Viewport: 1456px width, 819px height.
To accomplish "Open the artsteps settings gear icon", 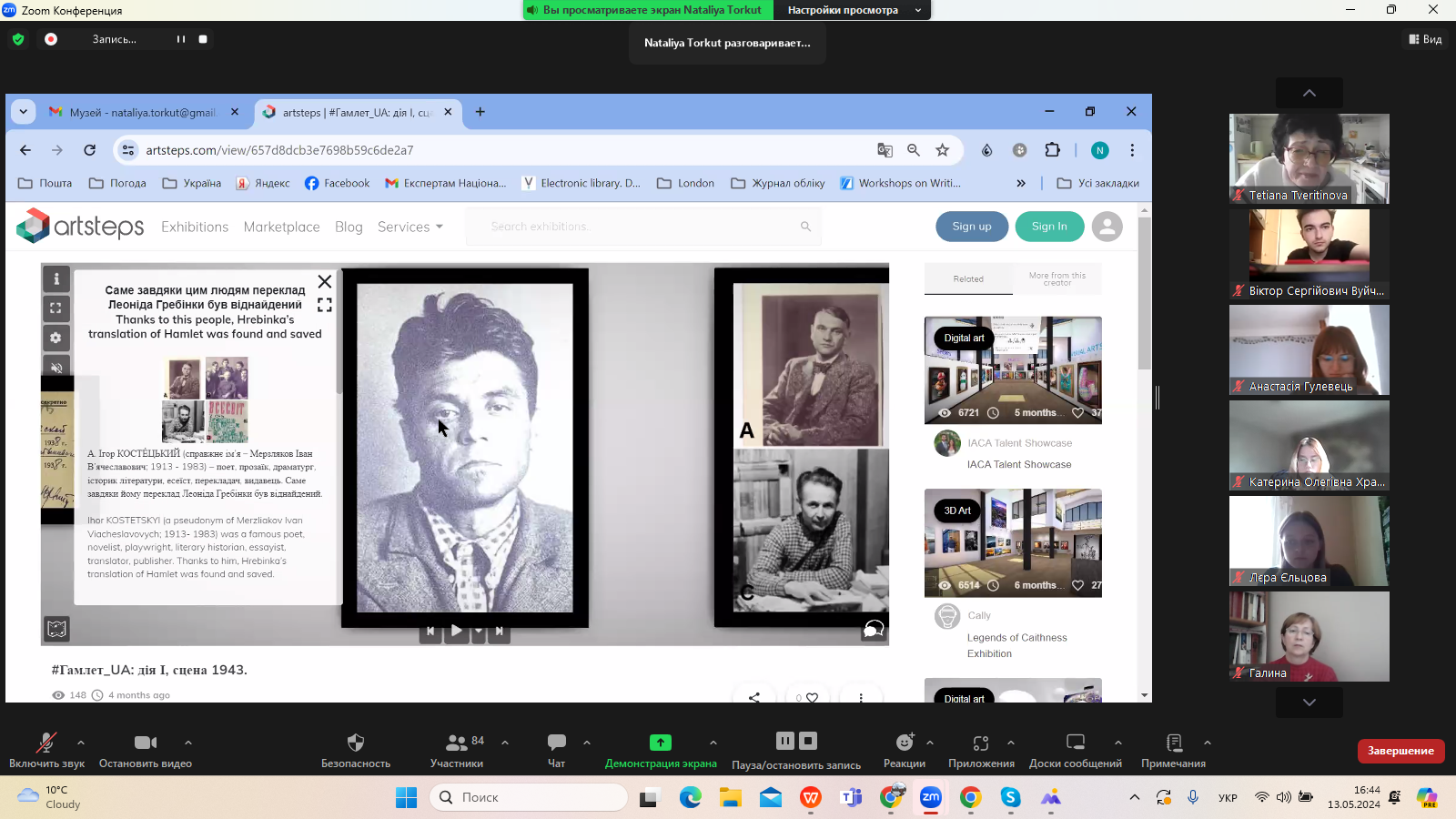I will coord(56,338).
